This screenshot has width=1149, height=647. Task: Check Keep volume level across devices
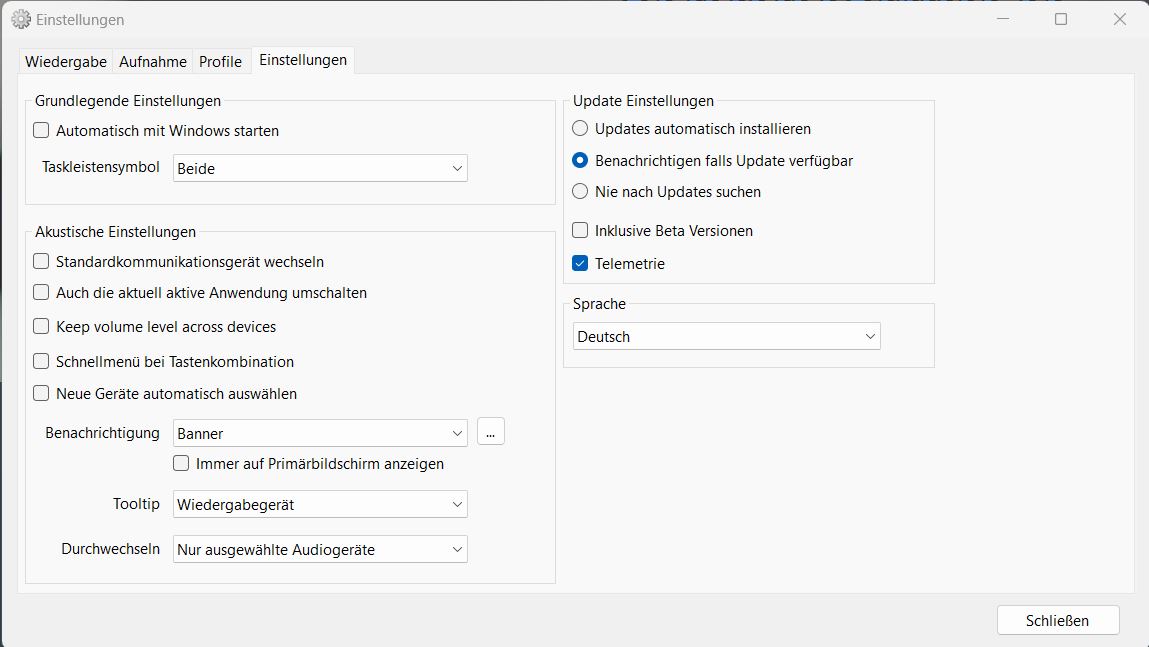tap(41, 326)
